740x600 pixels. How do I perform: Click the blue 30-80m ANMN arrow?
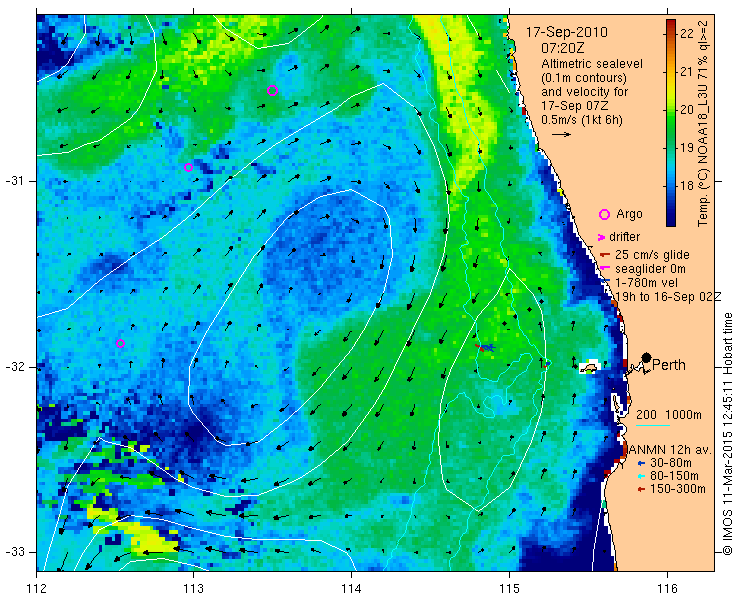pyautogui.click(x=641, y=463)
